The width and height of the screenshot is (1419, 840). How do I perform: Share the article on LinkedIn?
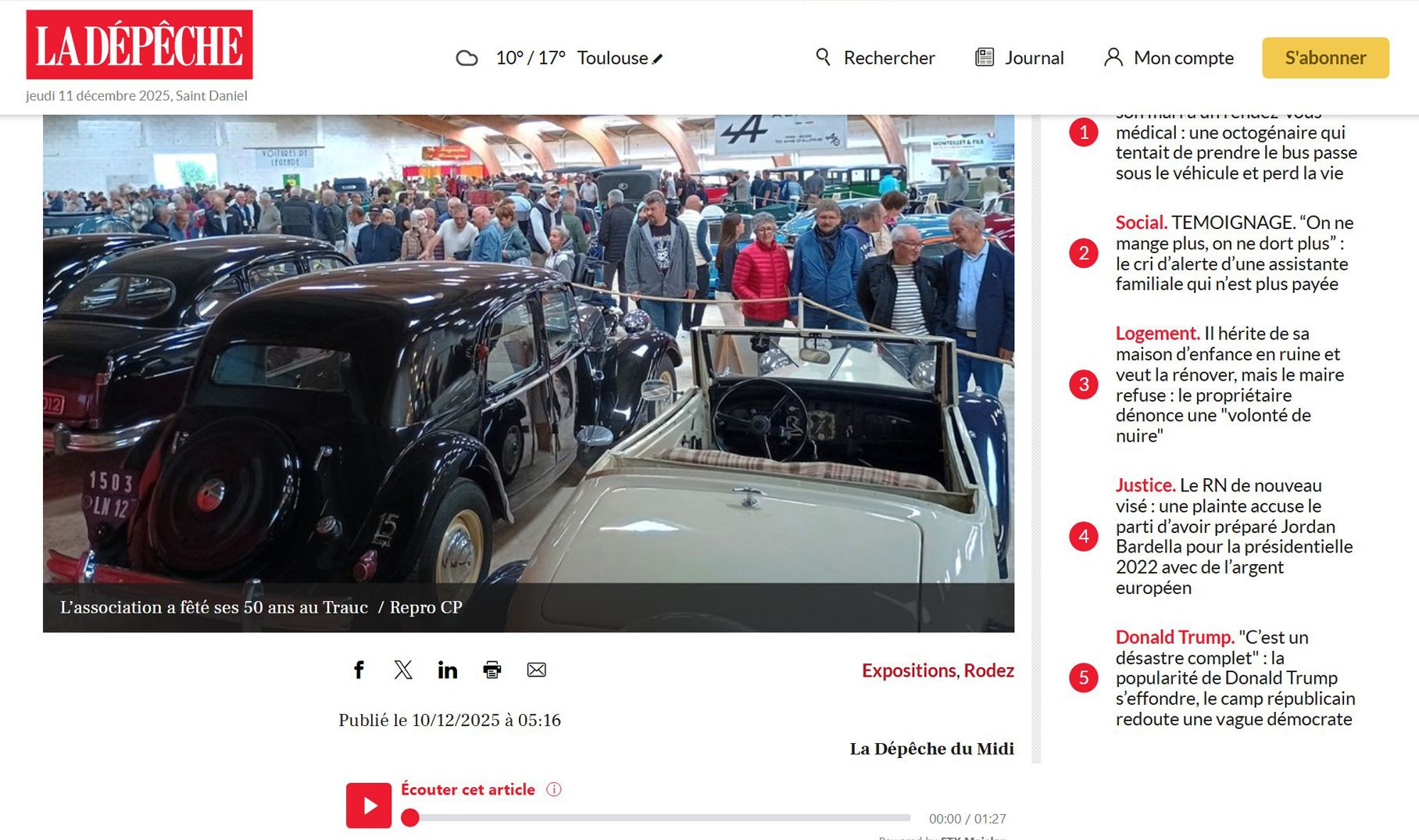pos(448,670)
